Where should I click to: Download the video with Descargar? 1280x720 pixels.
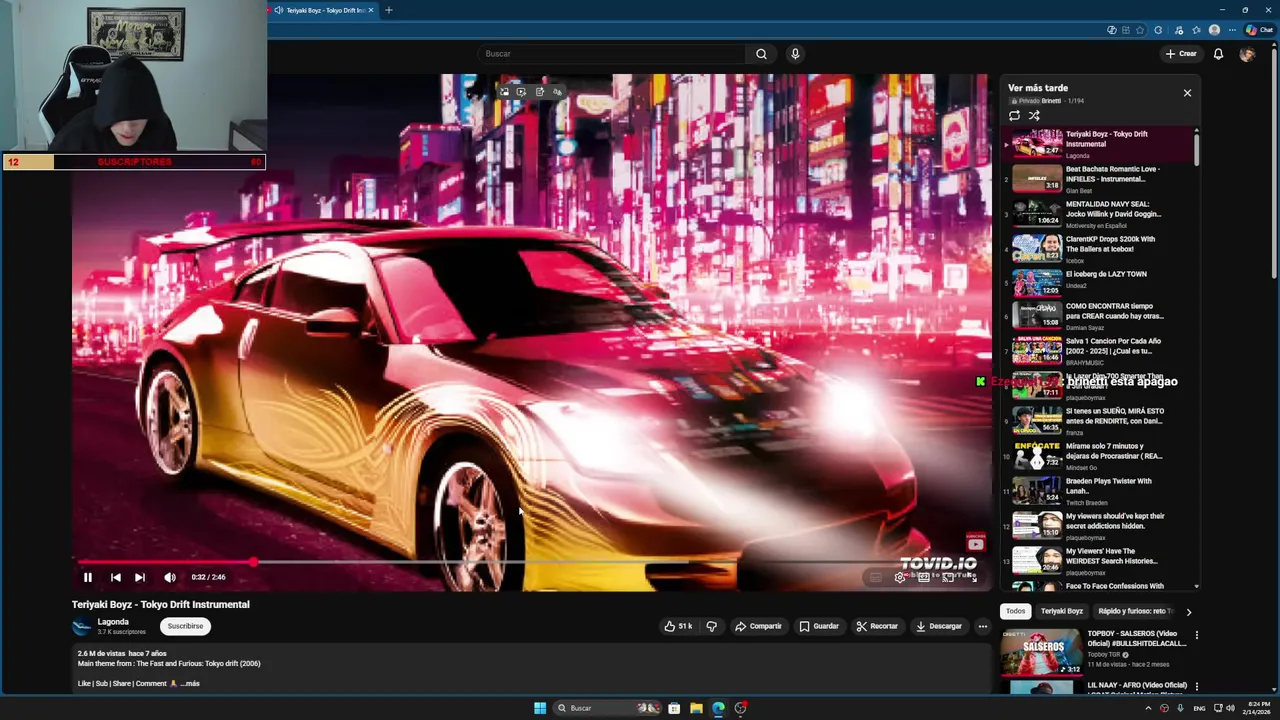939,626
